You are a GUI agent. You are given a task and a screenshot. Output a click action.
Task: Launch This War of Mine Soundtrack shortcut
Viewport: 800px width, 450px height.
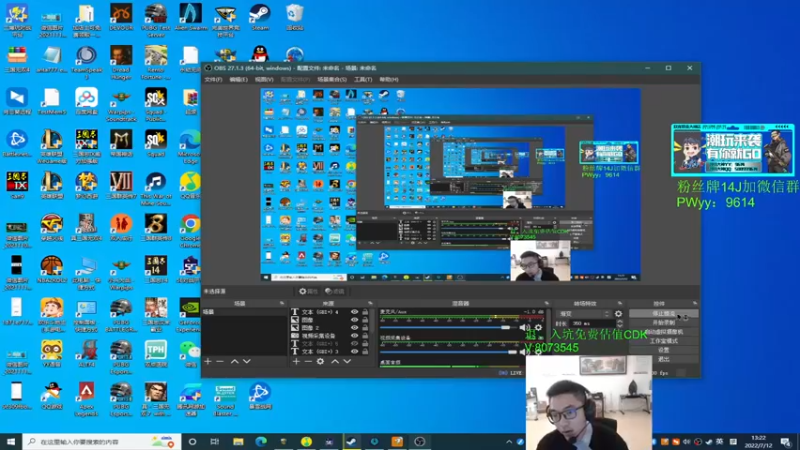point(156,189)
